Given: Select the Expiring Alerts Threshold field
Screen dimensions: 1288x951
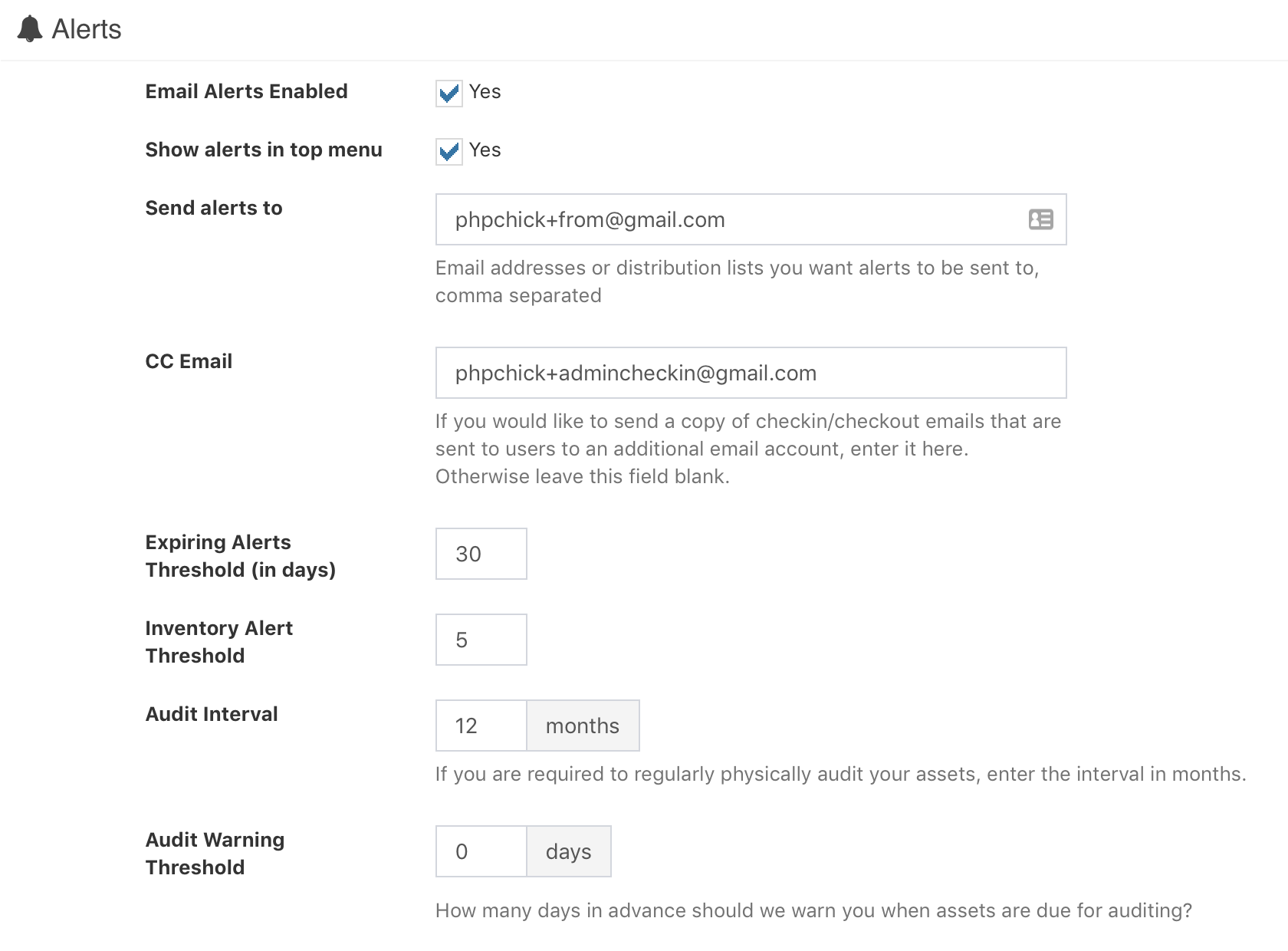Looking at the screenshot, I should coord(481,554).
